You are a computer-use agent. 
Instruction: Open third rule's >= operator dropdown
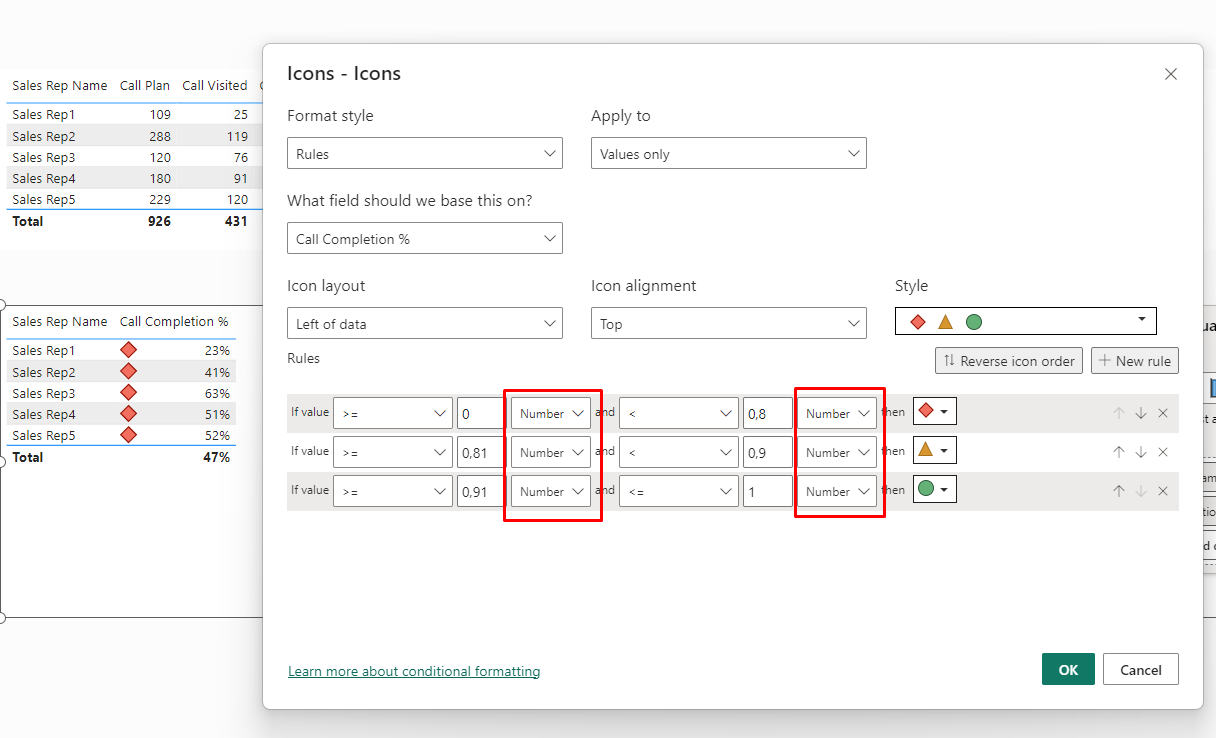click(393, 491)
